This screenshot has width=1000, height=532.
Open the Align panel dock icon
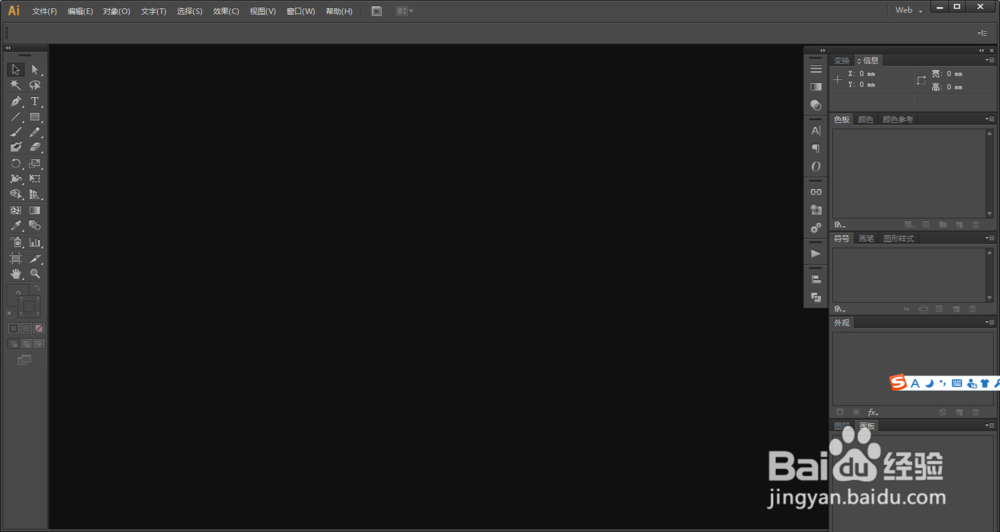coord(816,279)
